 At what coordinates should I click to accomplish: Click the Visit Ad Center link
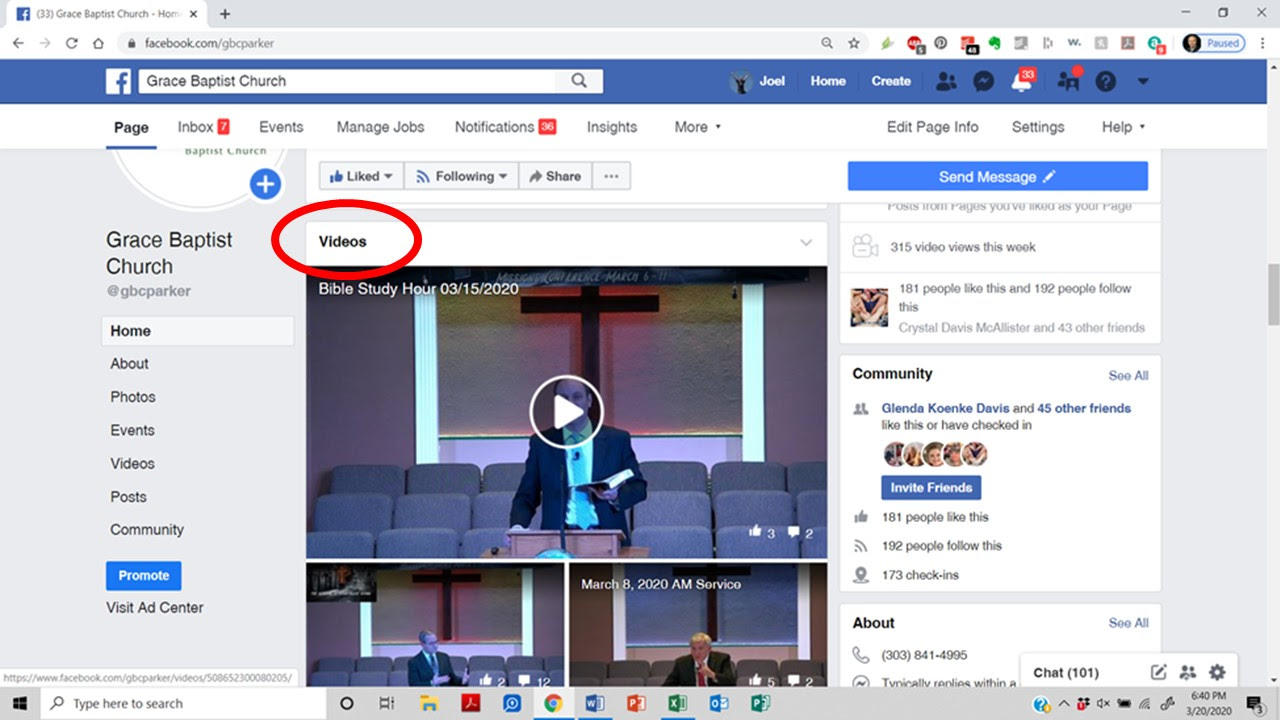pyautogui.click(x=155, y=608)
